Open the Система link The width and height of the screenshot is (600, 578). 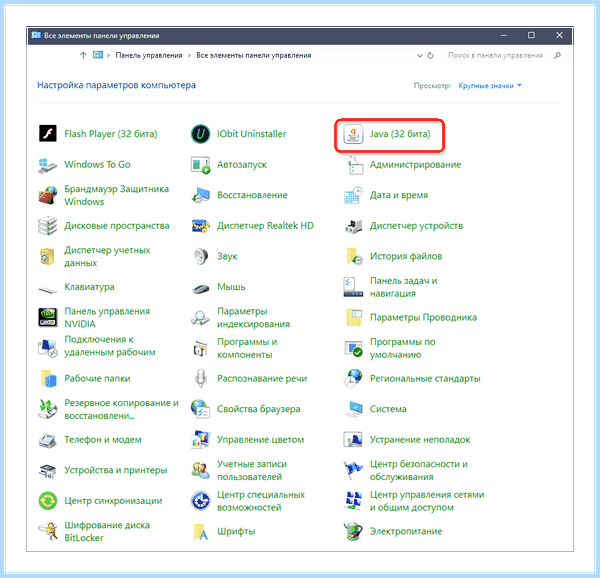click(388, 409)
